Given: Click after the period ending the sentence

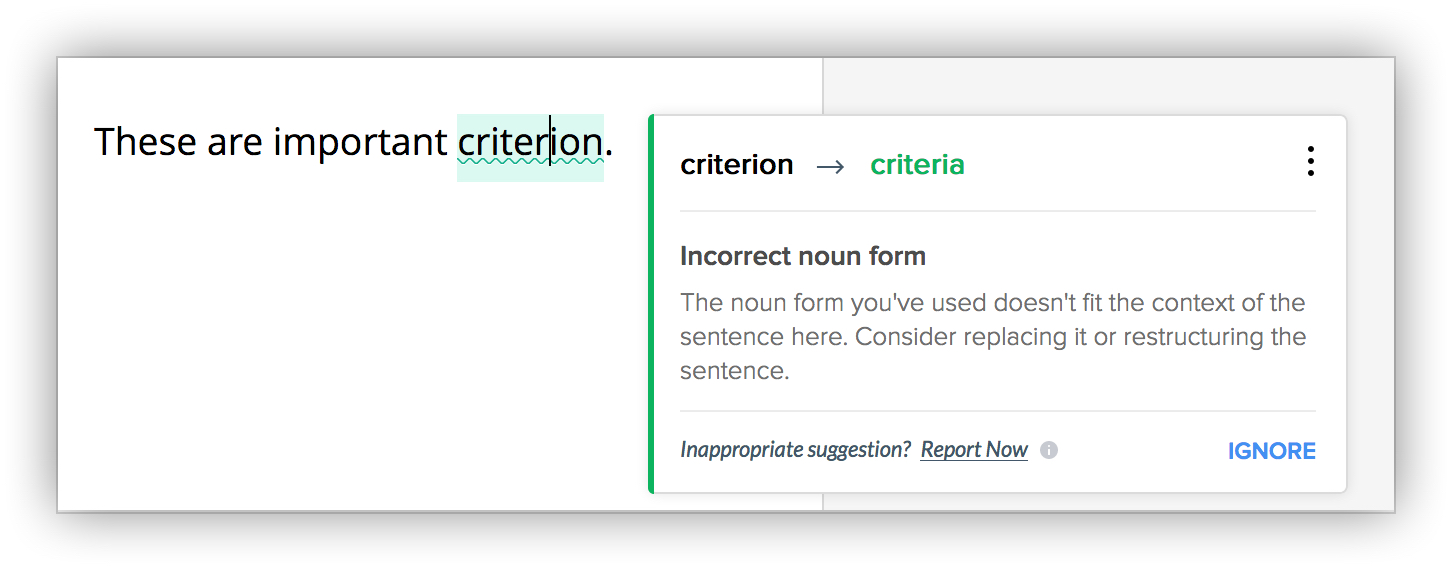Looking at the screenshot, I should [615, 142].
